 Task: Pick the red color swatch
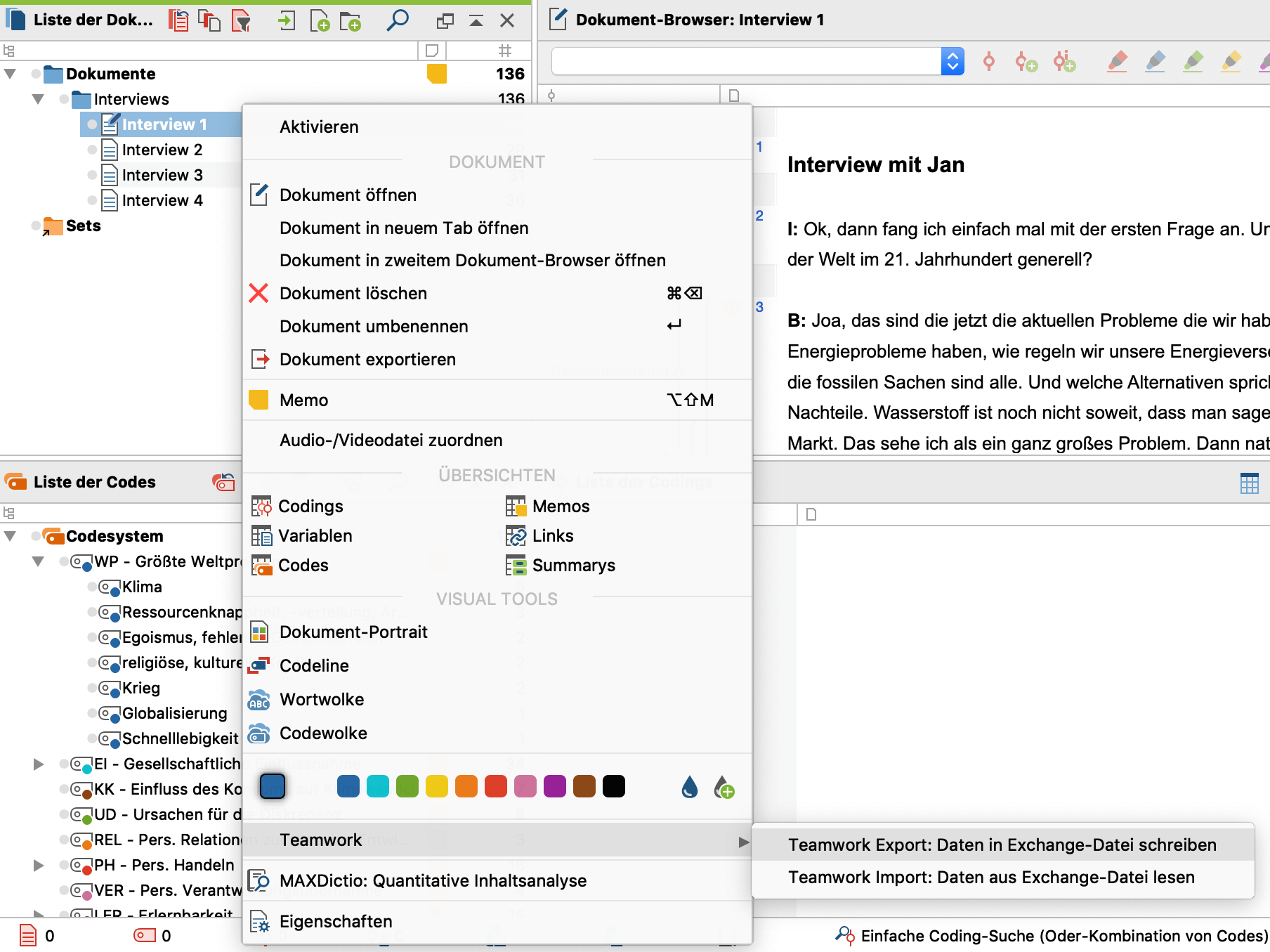(496, 786)
